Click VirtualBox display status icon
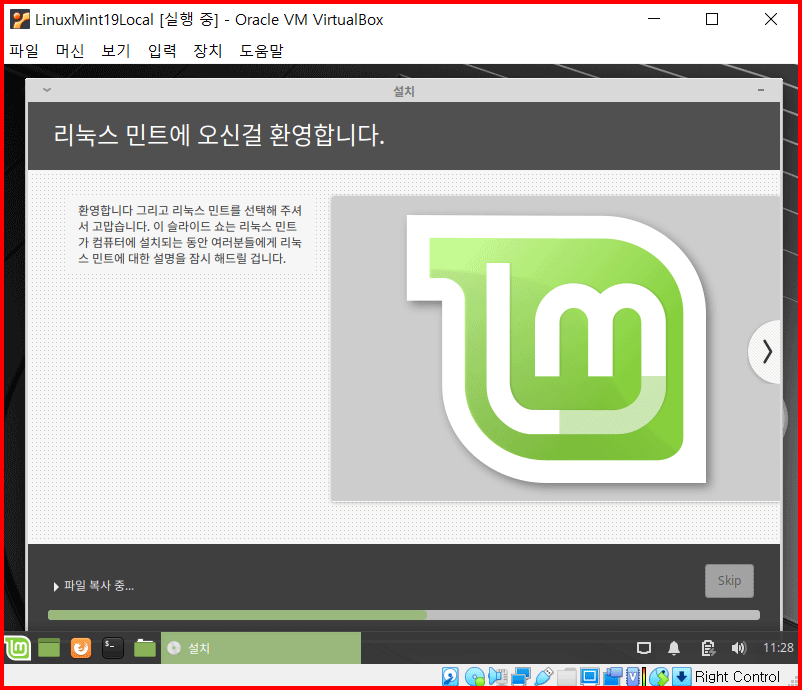The width and height of the screenshot is (802, 690). [589, 677]
